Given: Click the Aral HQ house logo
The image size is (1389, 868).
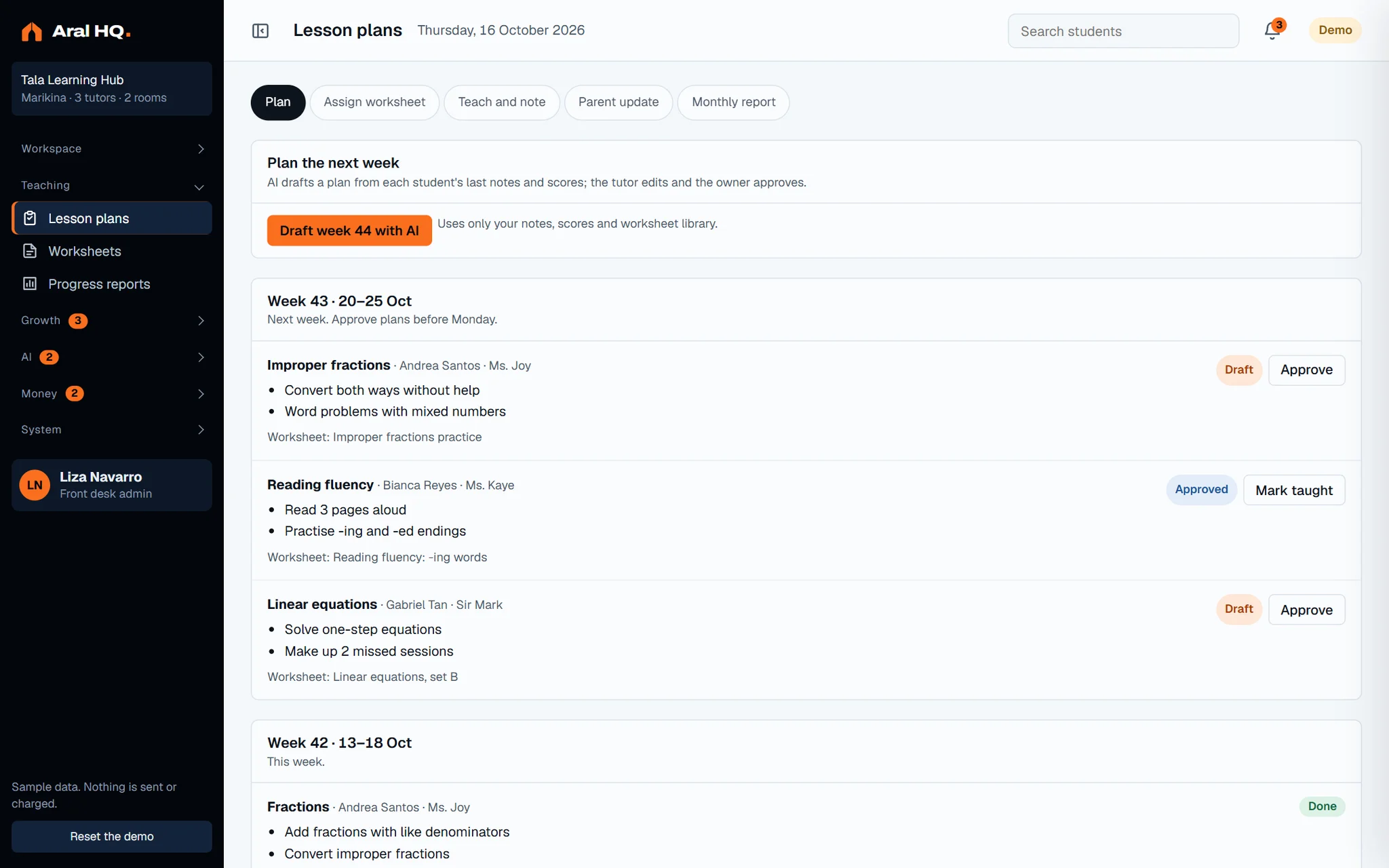Looking at the screenshot, I should [x=31, y=31].
